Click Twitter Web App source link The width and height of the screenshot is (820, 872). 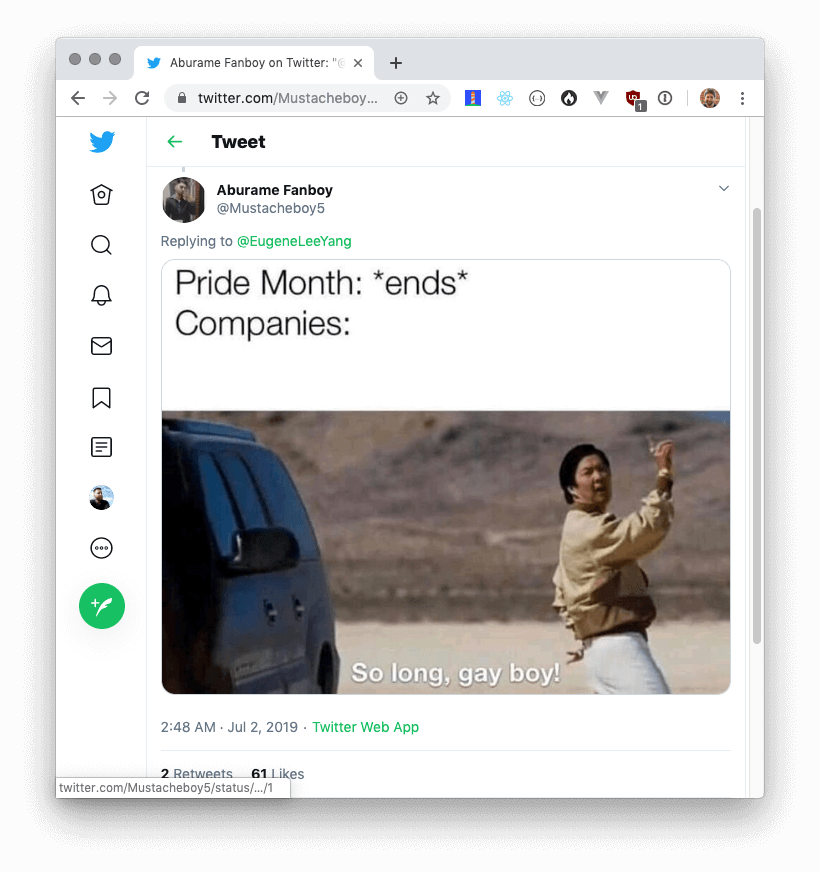point(365,727)
